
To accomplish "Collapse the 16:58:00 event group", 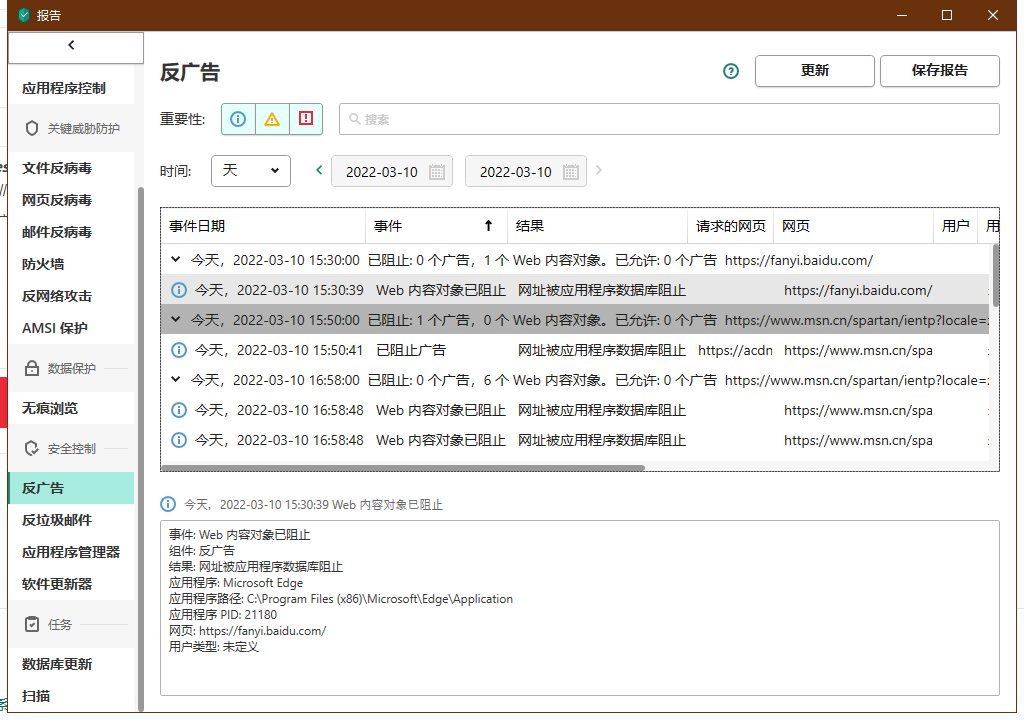I will (x=176, y=380).
